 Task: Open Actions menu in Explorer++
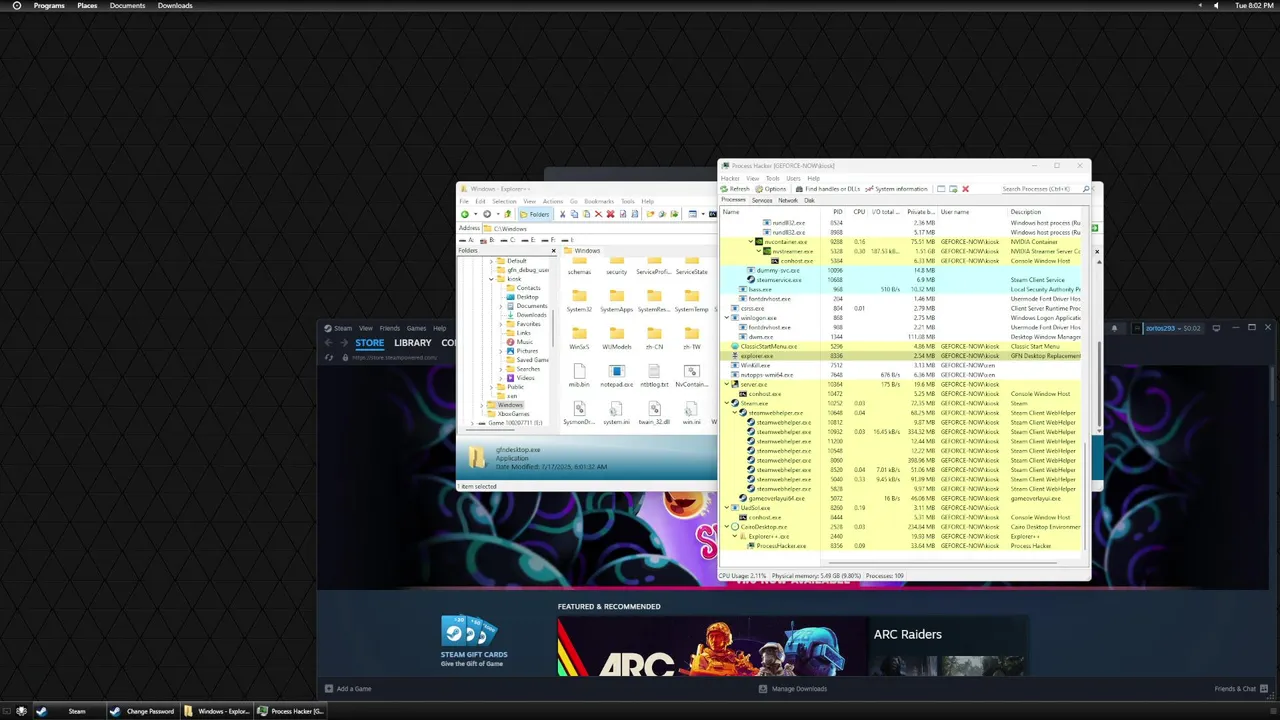[553, 201]
